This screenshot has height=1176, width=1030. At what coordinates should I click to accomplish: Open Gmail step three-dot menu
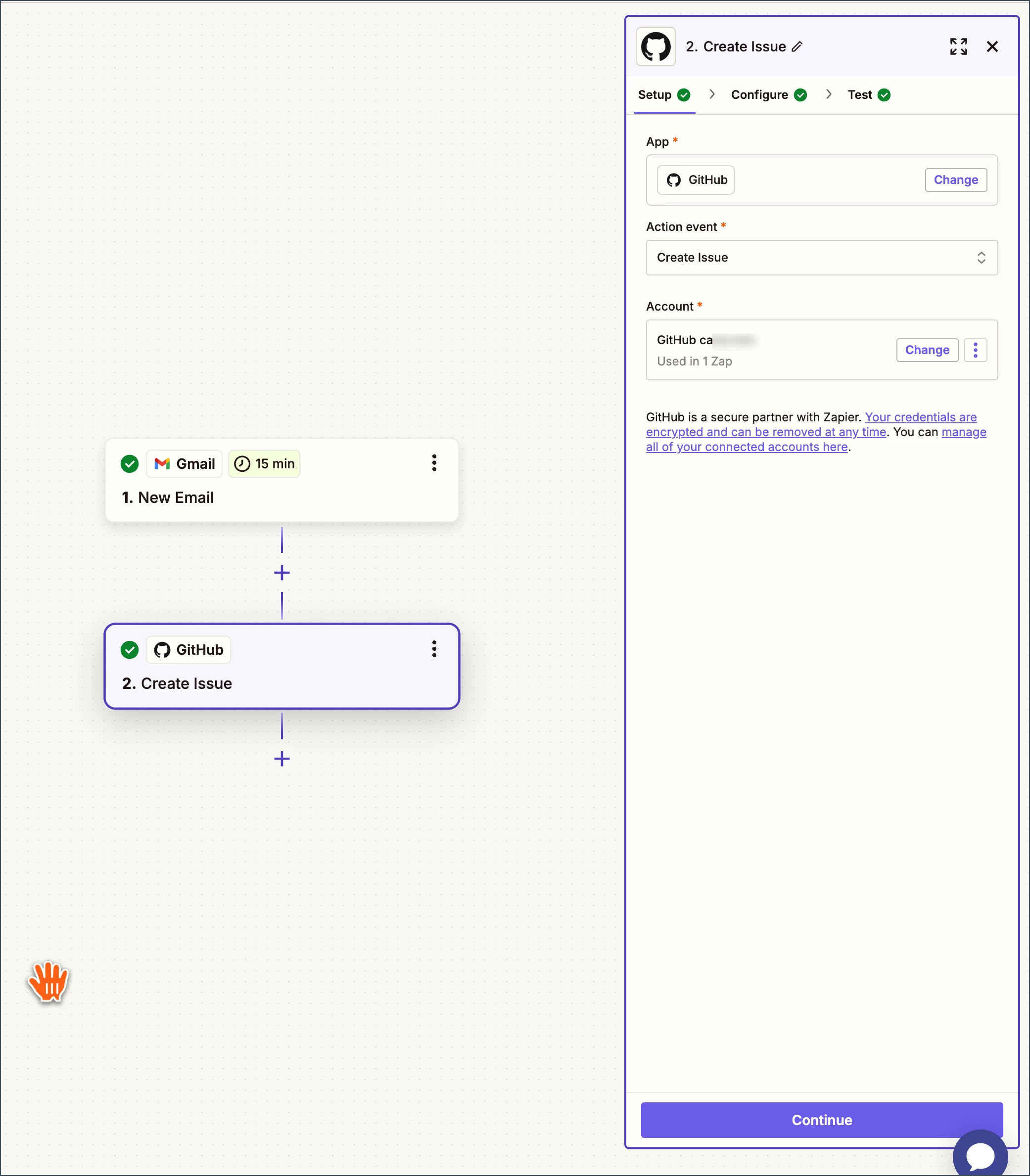(434, 463)
